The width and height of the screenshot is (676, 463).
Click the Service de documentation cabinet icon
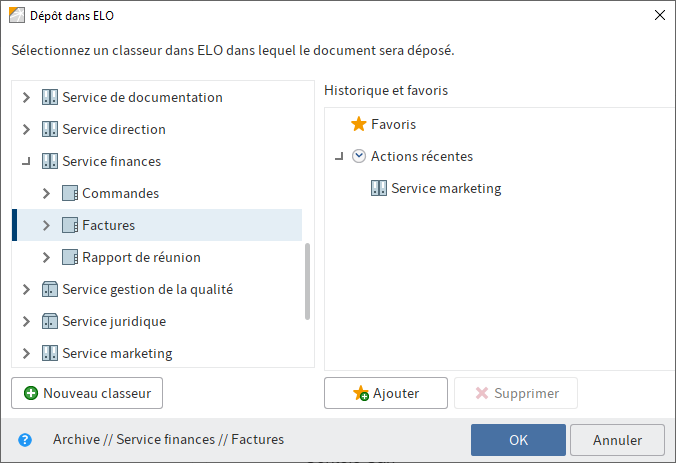tap(50, 97)
